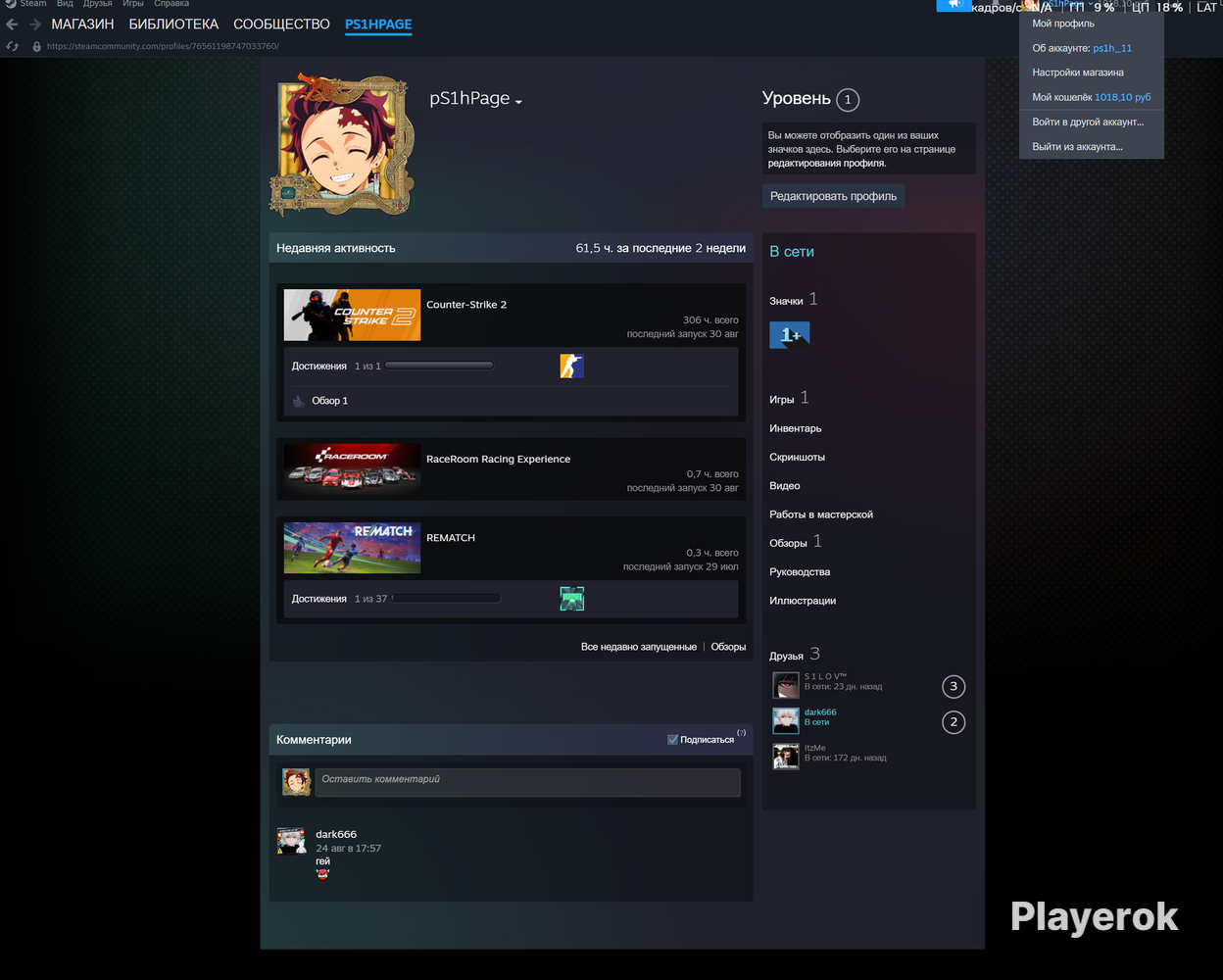Open the Скриншоты link
This screenshot has width=1223, height=980.
coord(797,457)
